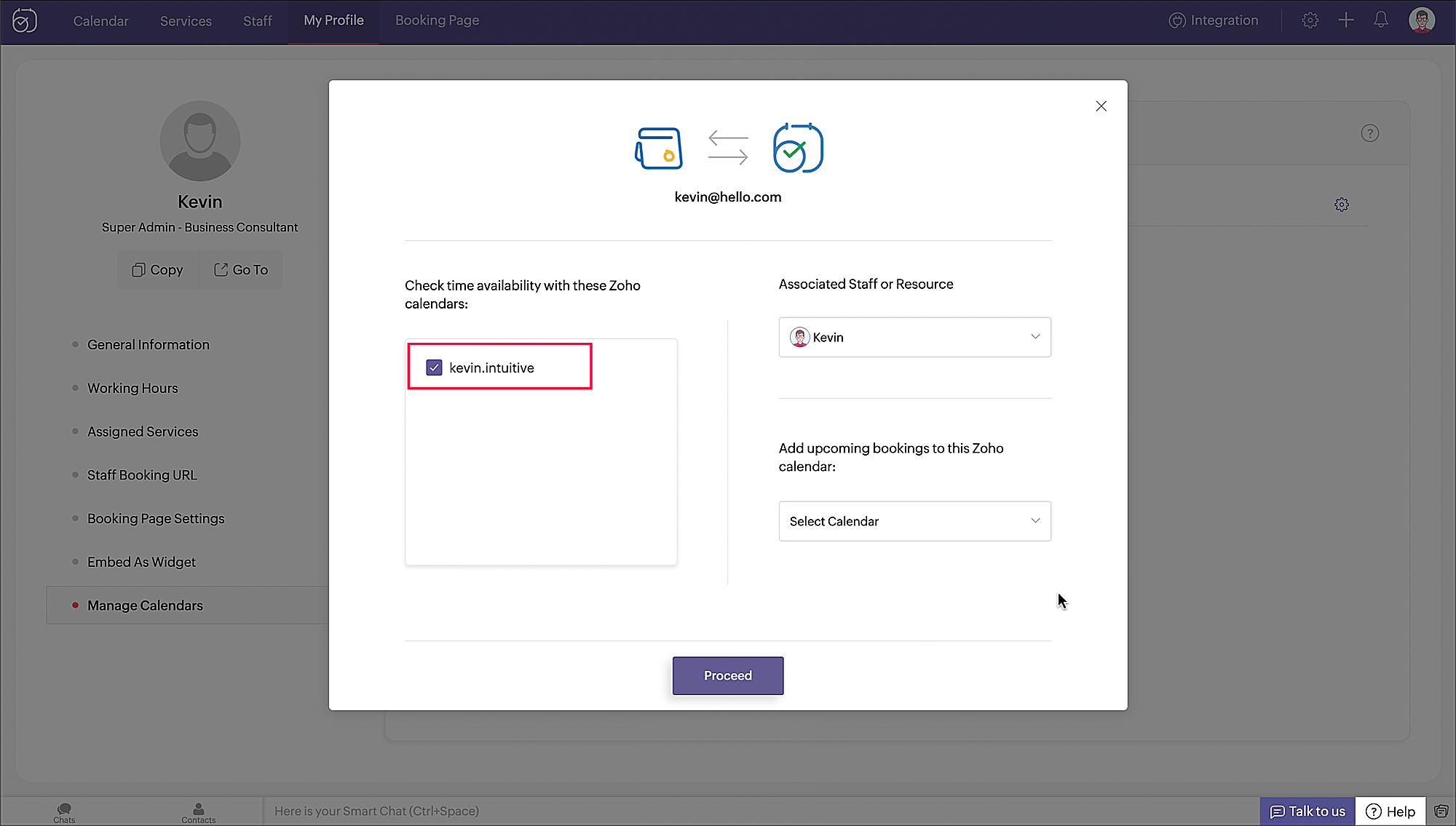The width and height of the screenshot is (1456, 826).
Task: Uncheck the kevin.intuitive calendar checkbox
Action: click(434, 368)
